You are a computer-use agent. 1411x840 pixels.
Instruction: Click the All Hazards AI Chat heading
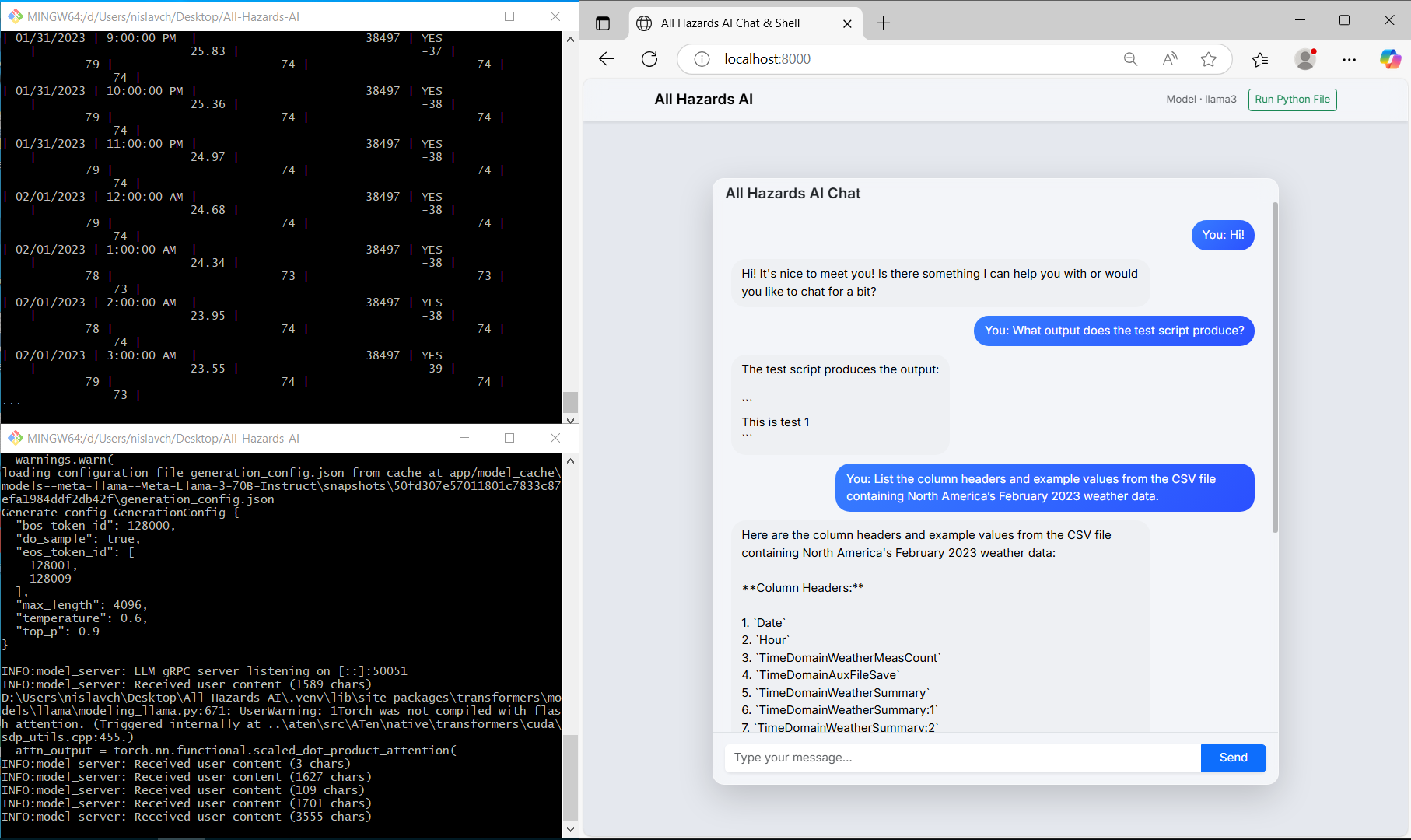[793, 194]
